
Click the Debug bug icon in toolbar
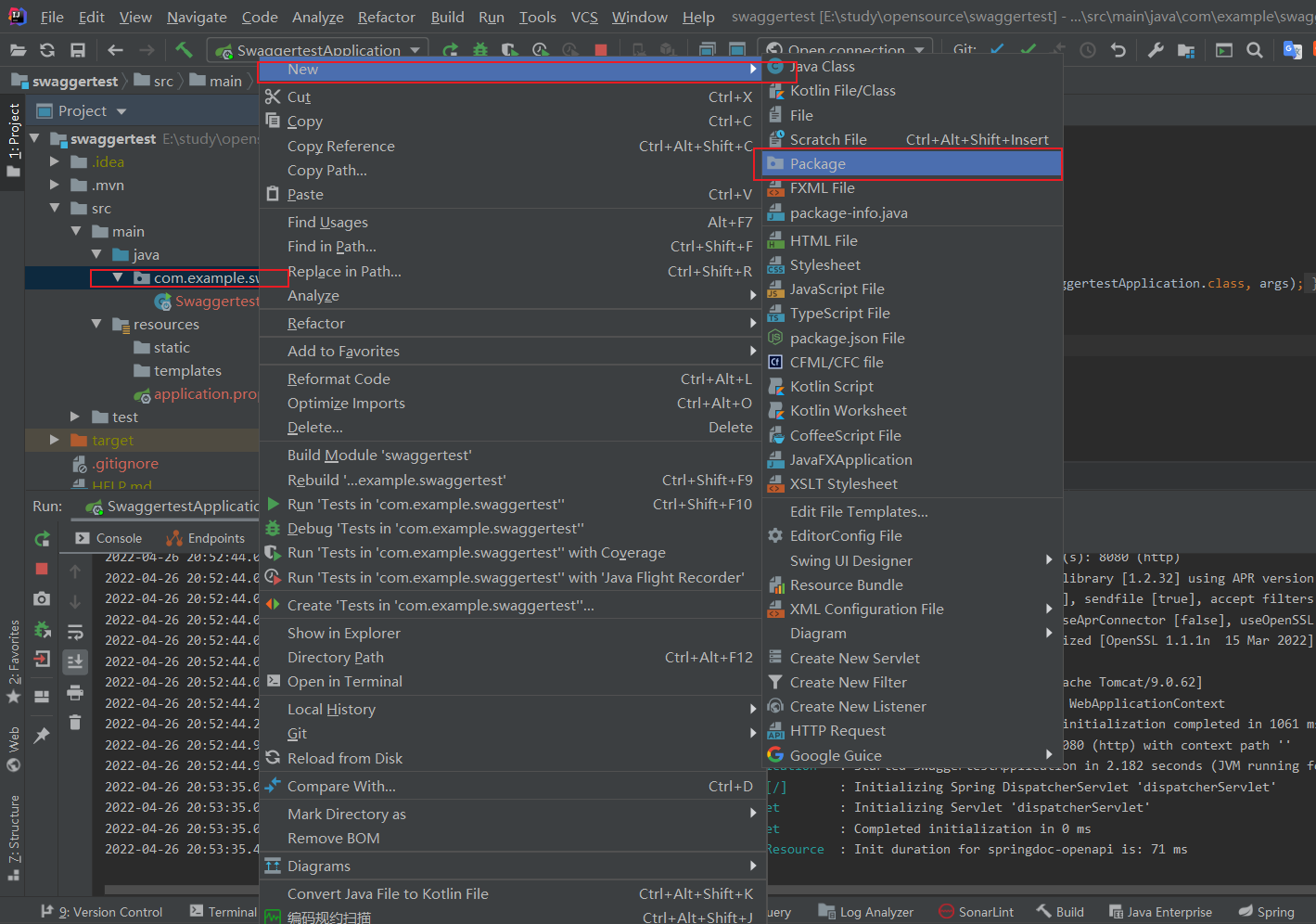[480, 50]
